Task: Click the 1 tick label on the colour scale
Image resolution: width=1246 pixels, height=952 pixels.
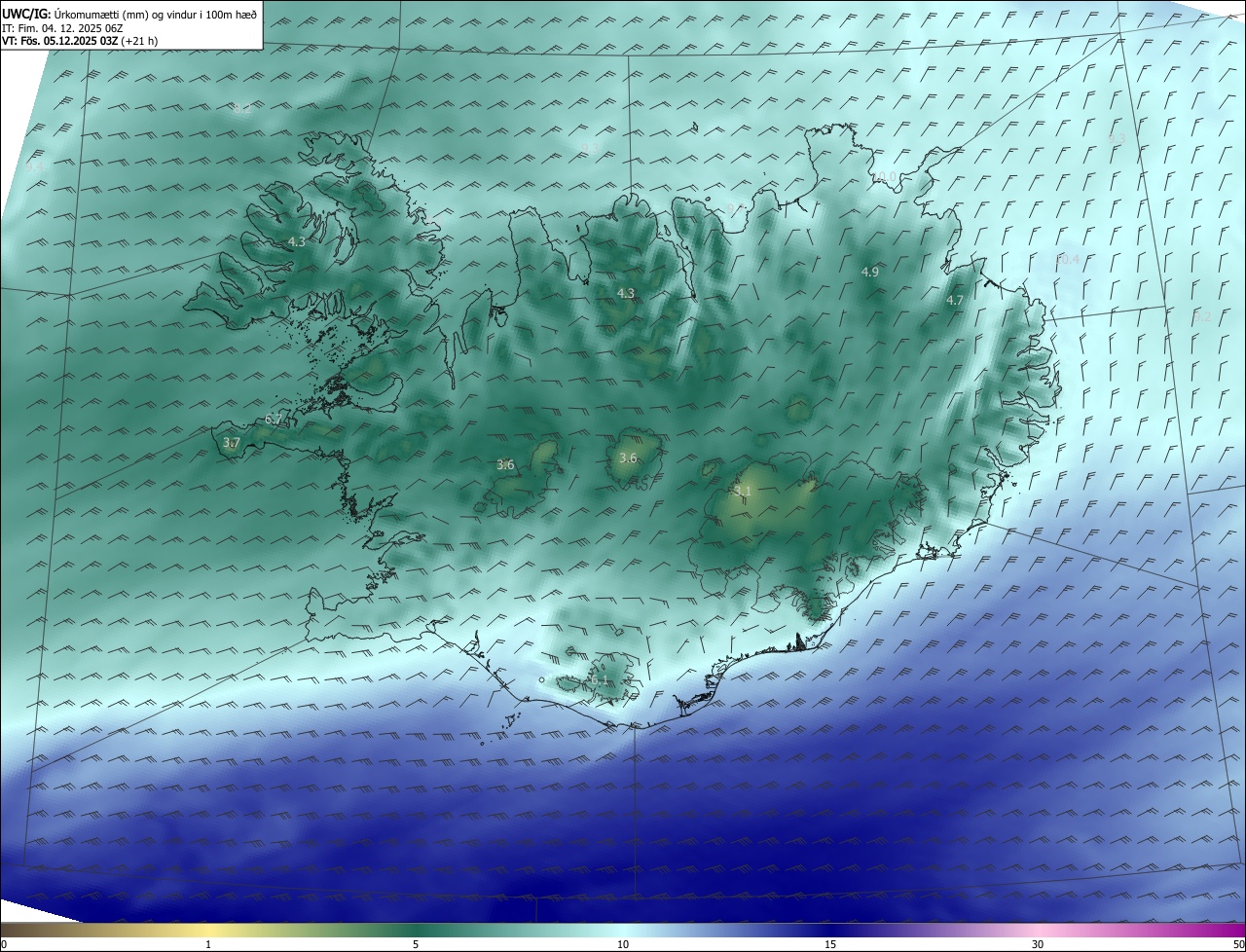Action: coord(208,944)
